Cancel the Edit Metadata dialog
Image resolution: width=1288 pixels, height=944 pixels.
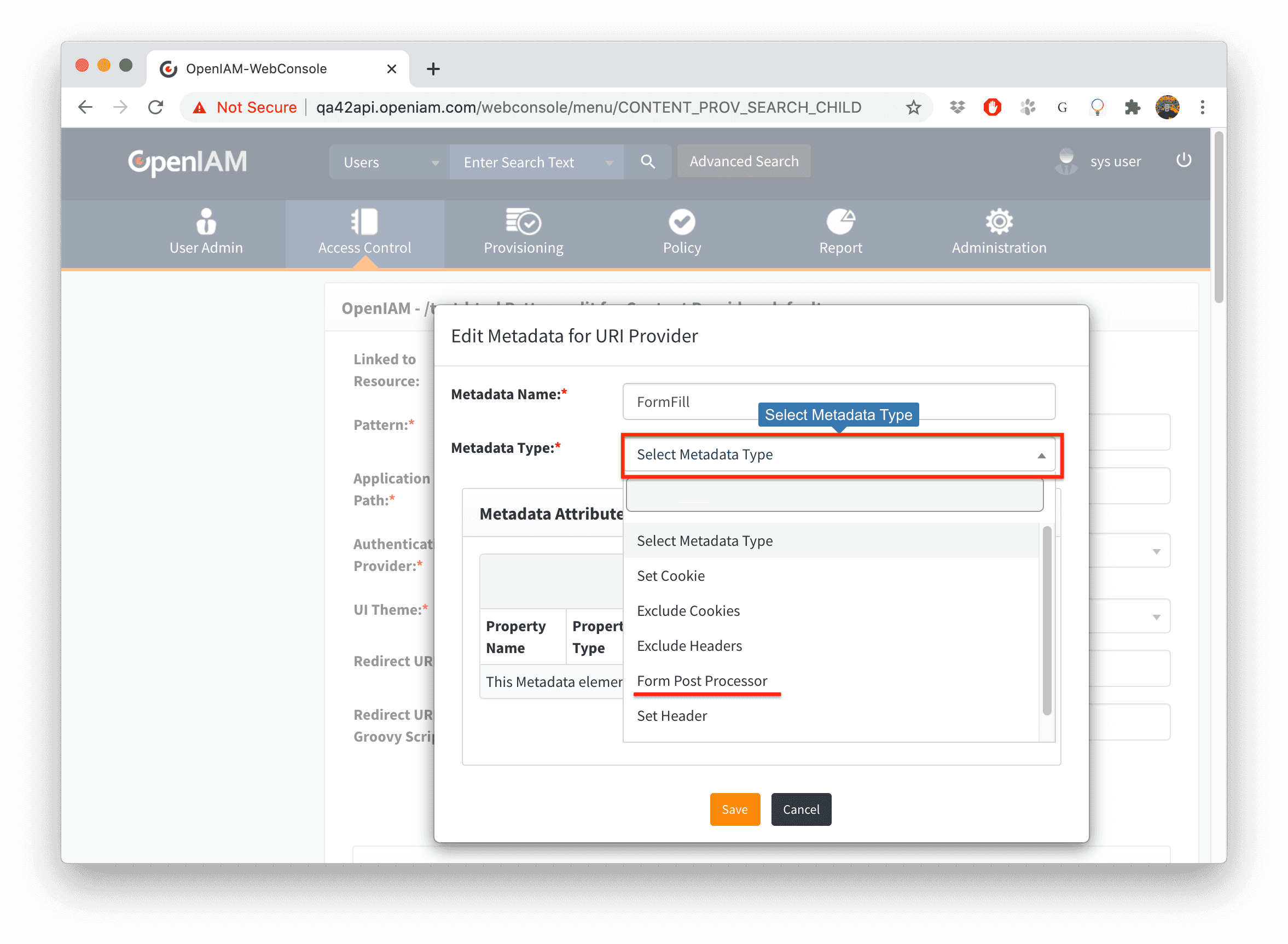pos(800,809)
